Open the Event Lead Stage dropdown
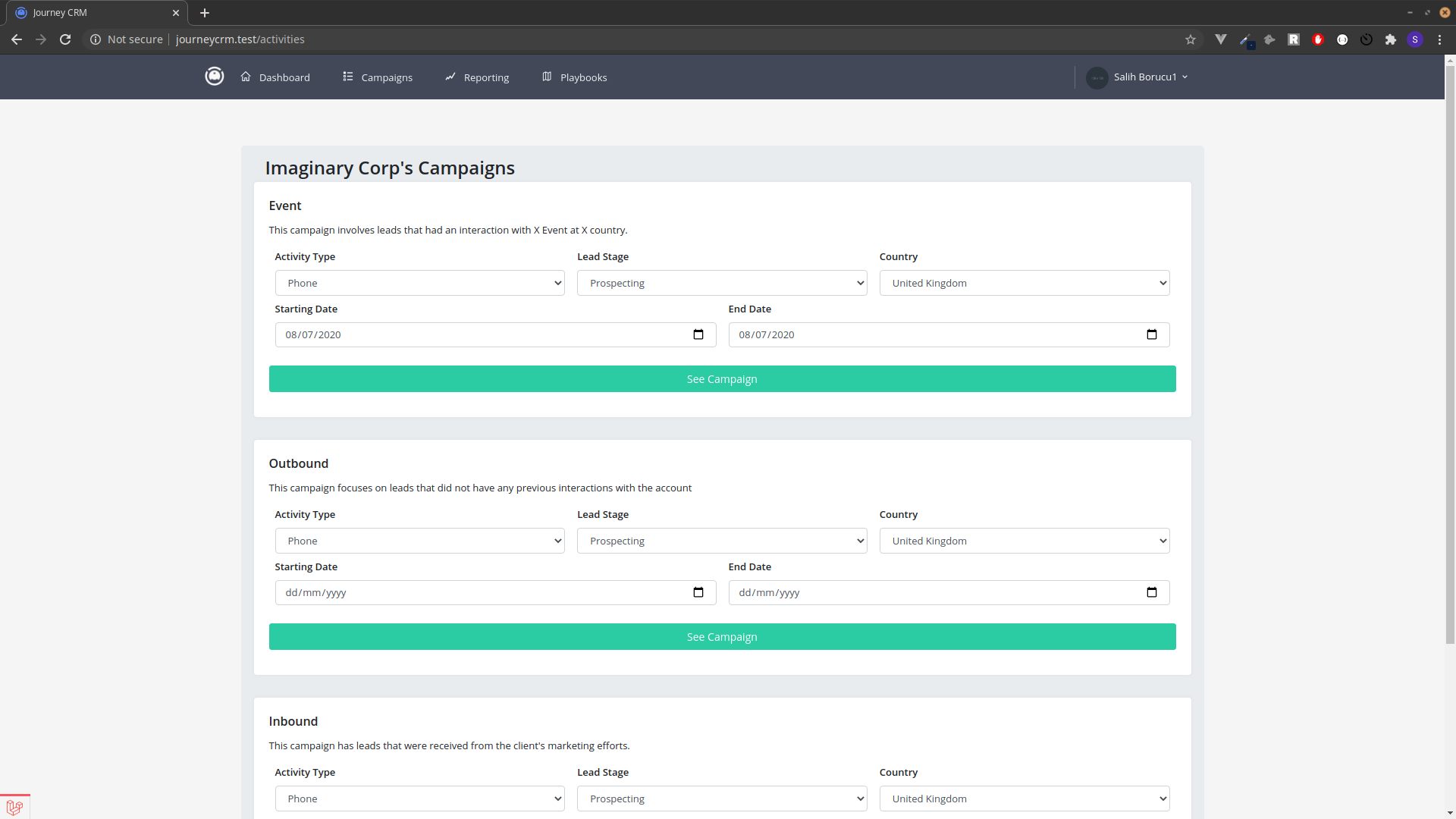1456x819 pixels. pos(722,283)
